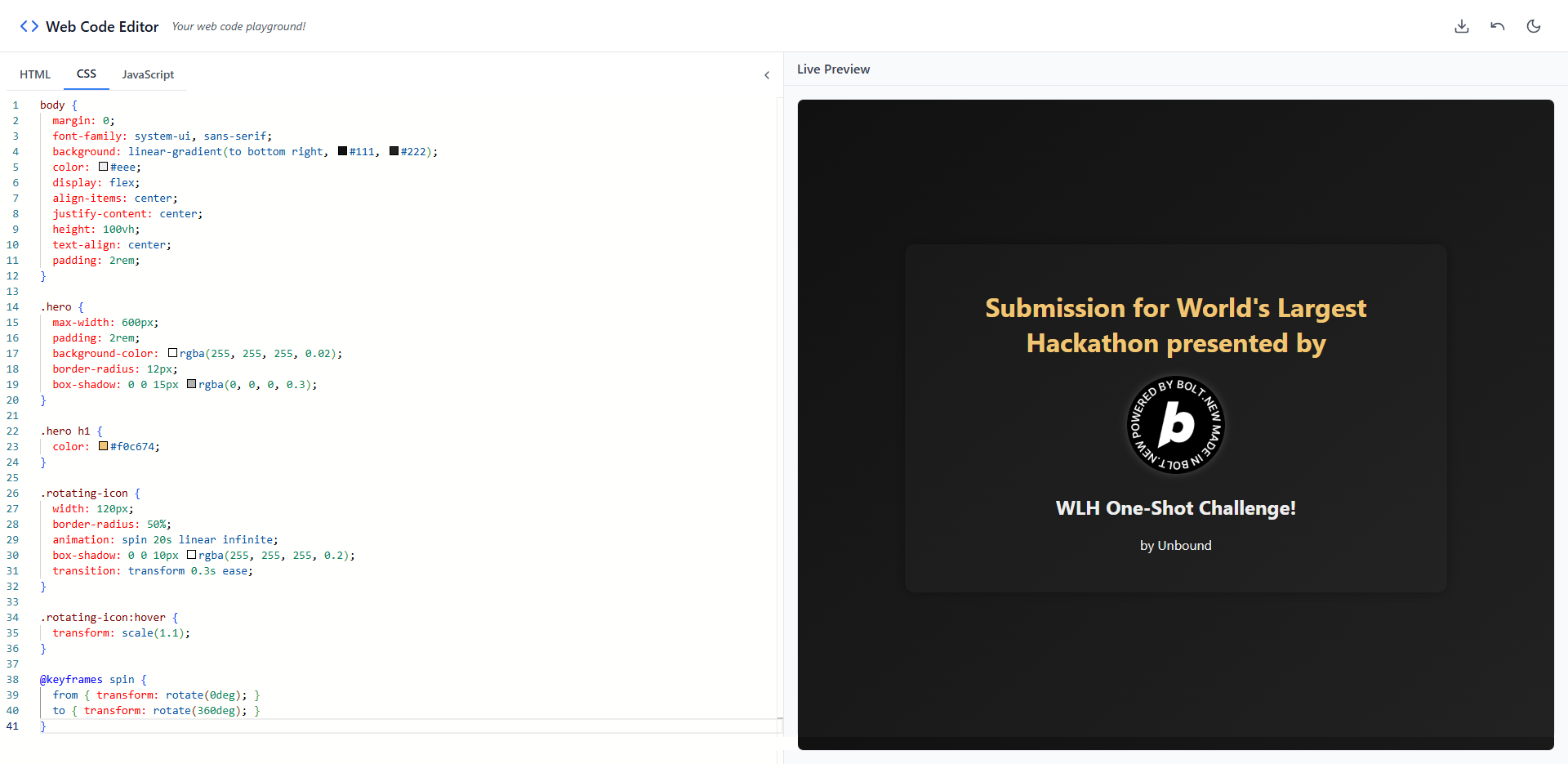1568x764 pixels.
Task: Click the undo/reset arrow icon
Action: click(x=1498, y=26)
